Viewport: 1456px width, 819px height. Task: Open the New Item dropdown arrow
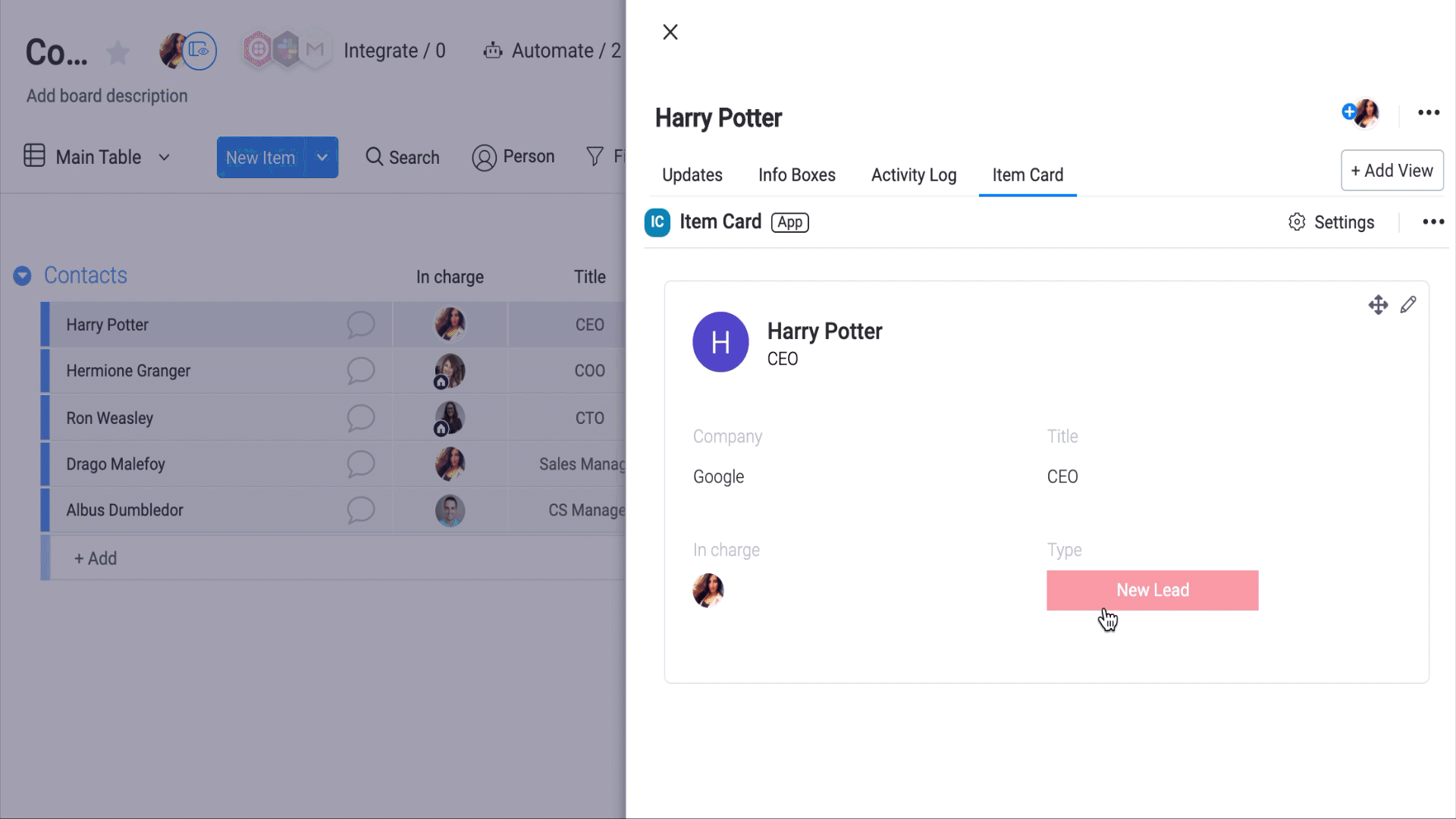(x=322, y=157)
